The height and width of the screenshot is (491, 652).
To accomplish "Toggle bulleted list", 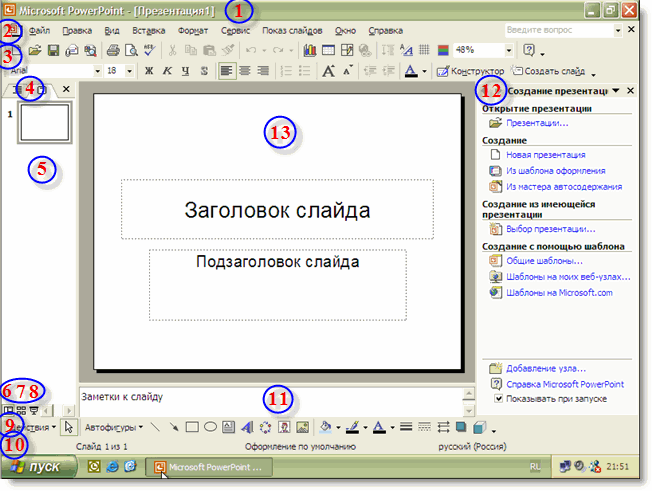I will (x=304, y=71).
